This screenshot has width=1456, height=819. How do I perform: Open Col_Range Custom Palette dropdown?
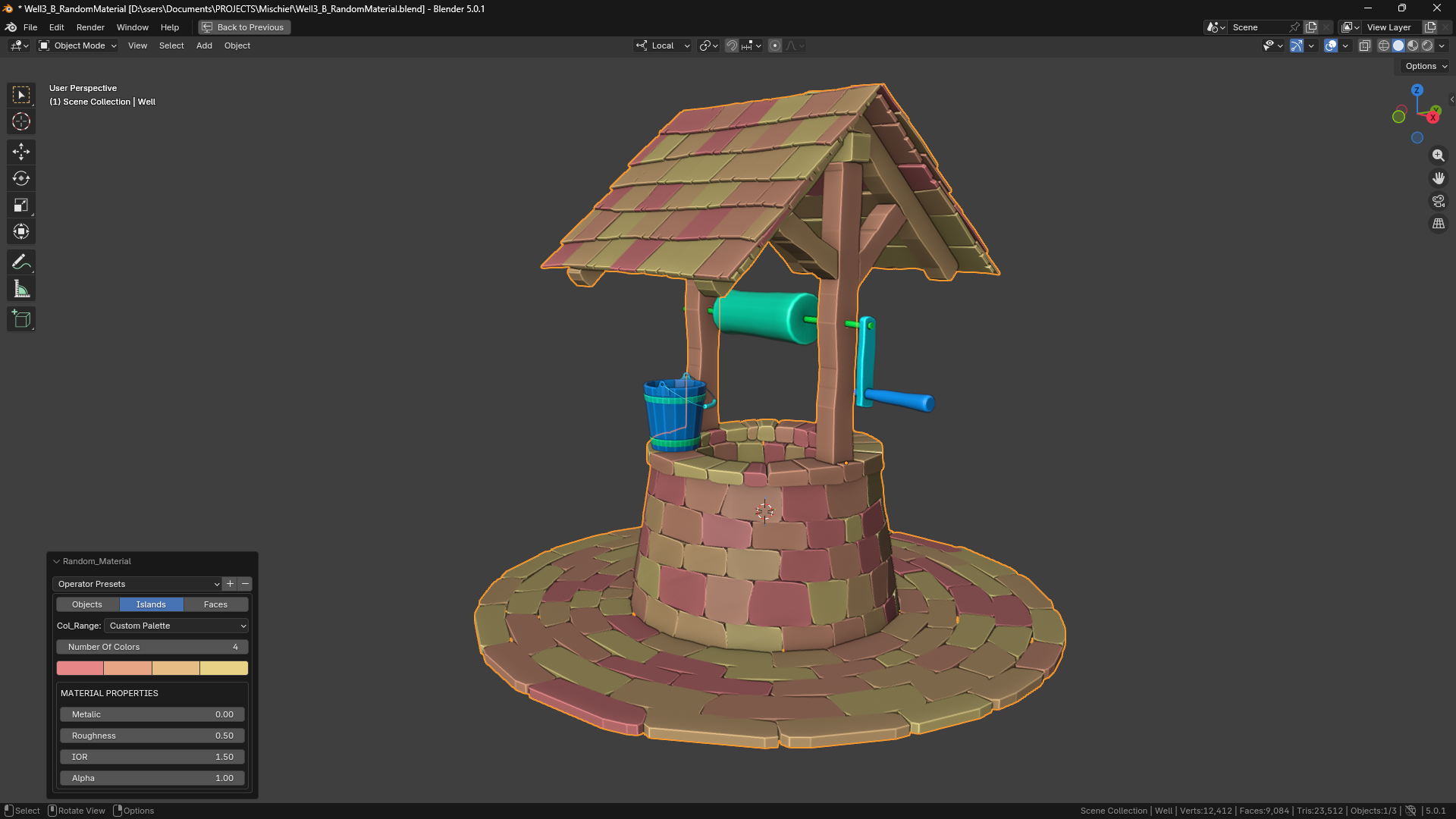[x=177, y=626]
